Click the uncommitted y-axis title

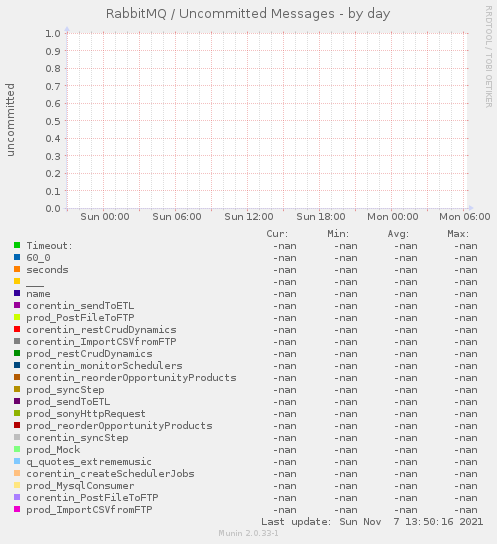tap(10, 120)
